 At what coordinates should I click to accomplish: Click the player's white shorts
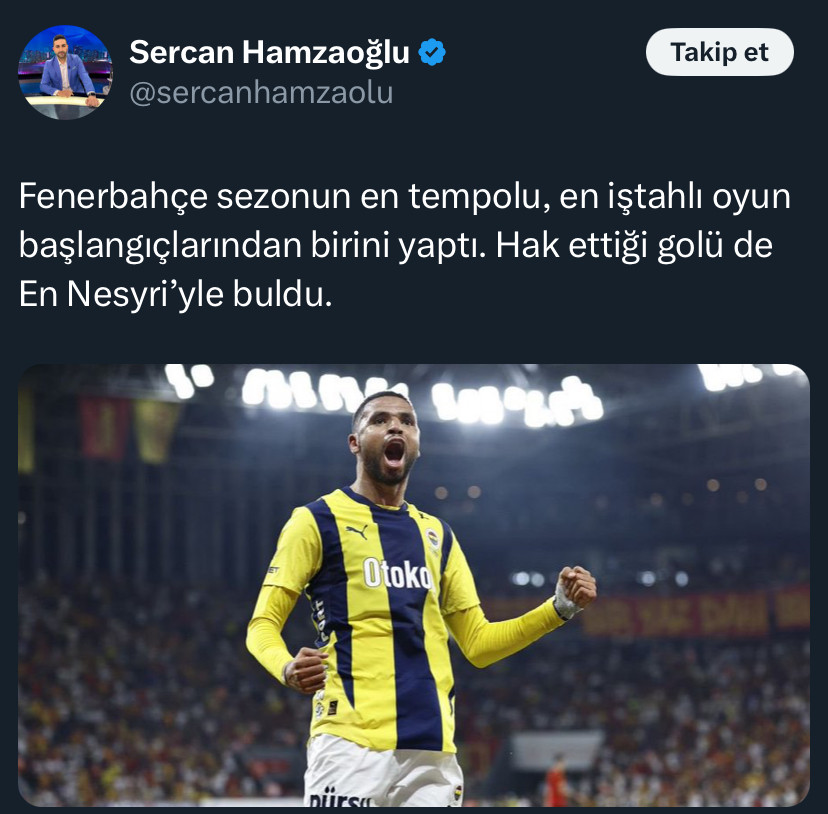pos(384,772)
